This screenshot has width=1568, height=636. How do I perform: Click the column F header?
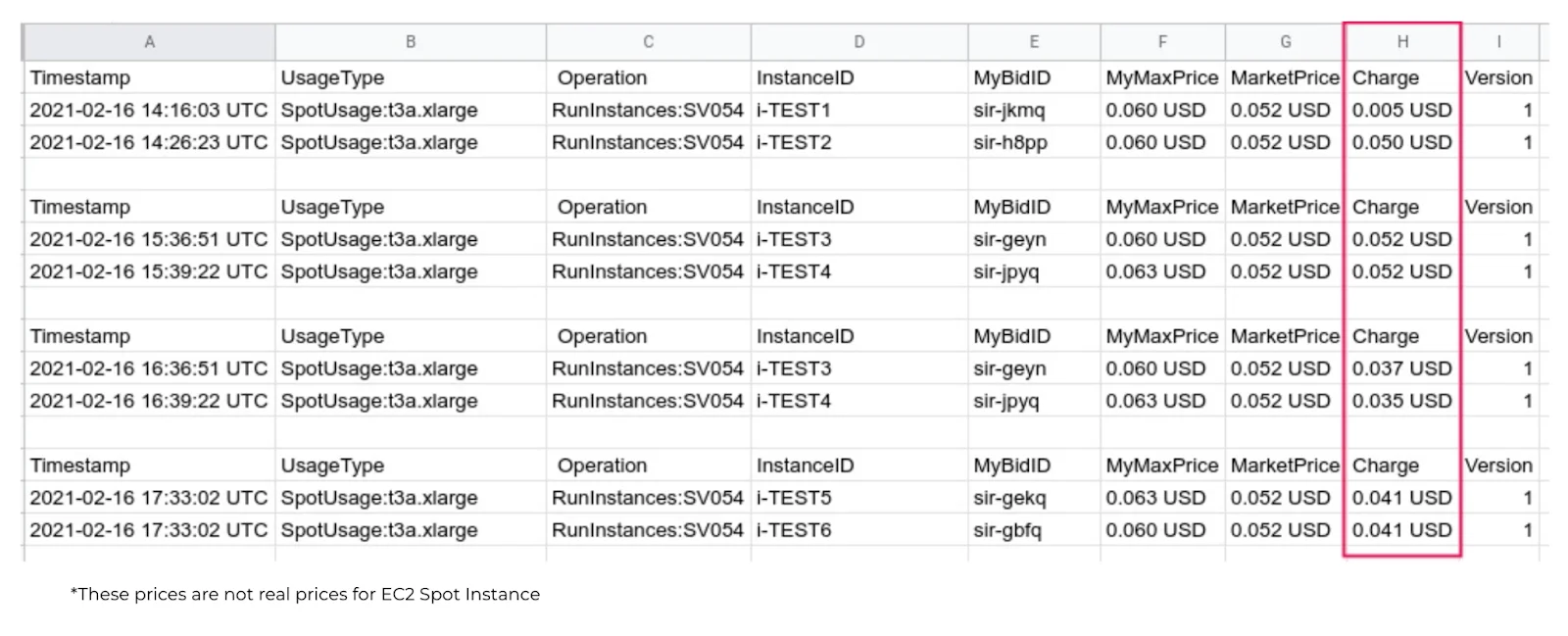(x=1162, y=42)
